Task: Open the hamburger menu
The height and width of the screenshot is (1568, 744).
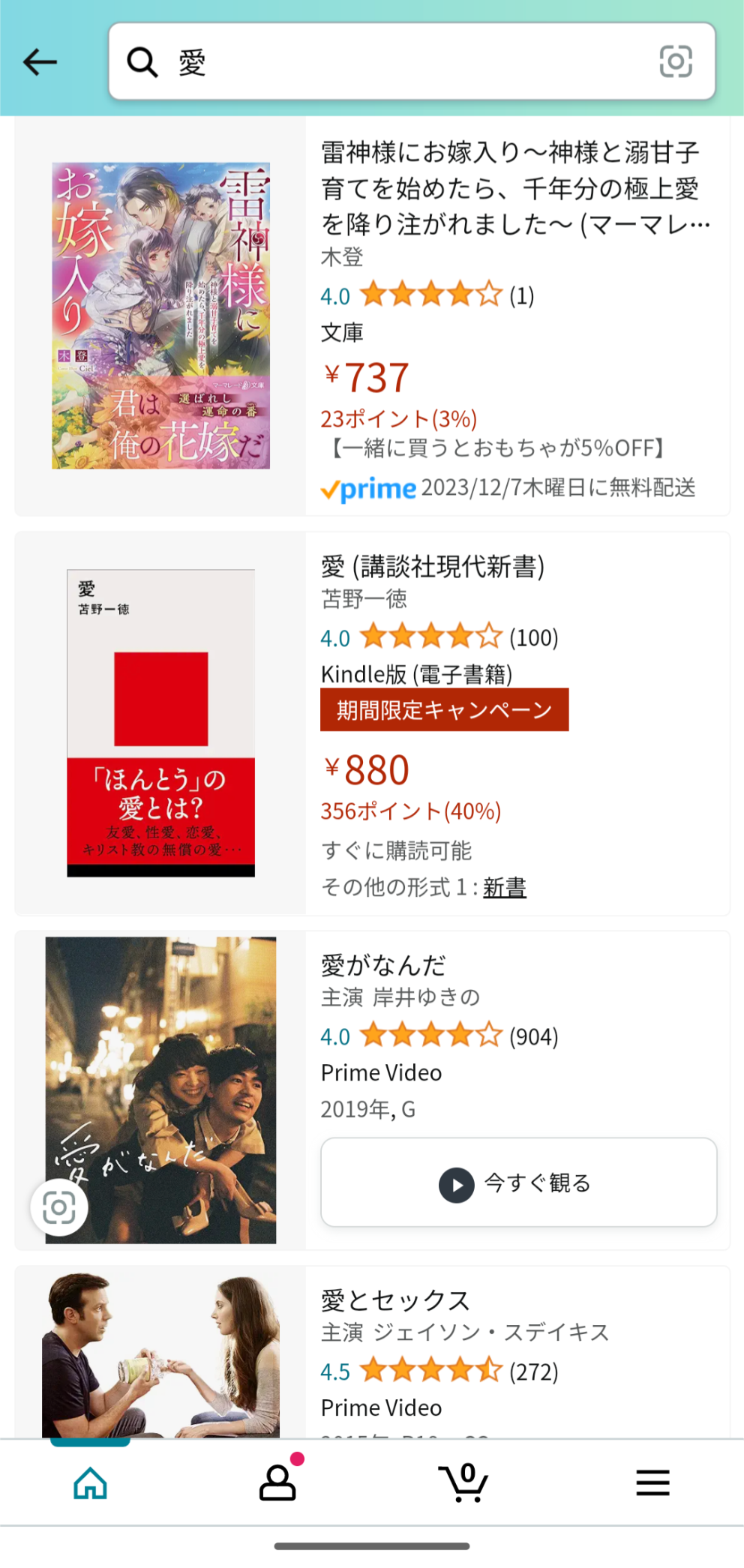Action: [652, 1483]
